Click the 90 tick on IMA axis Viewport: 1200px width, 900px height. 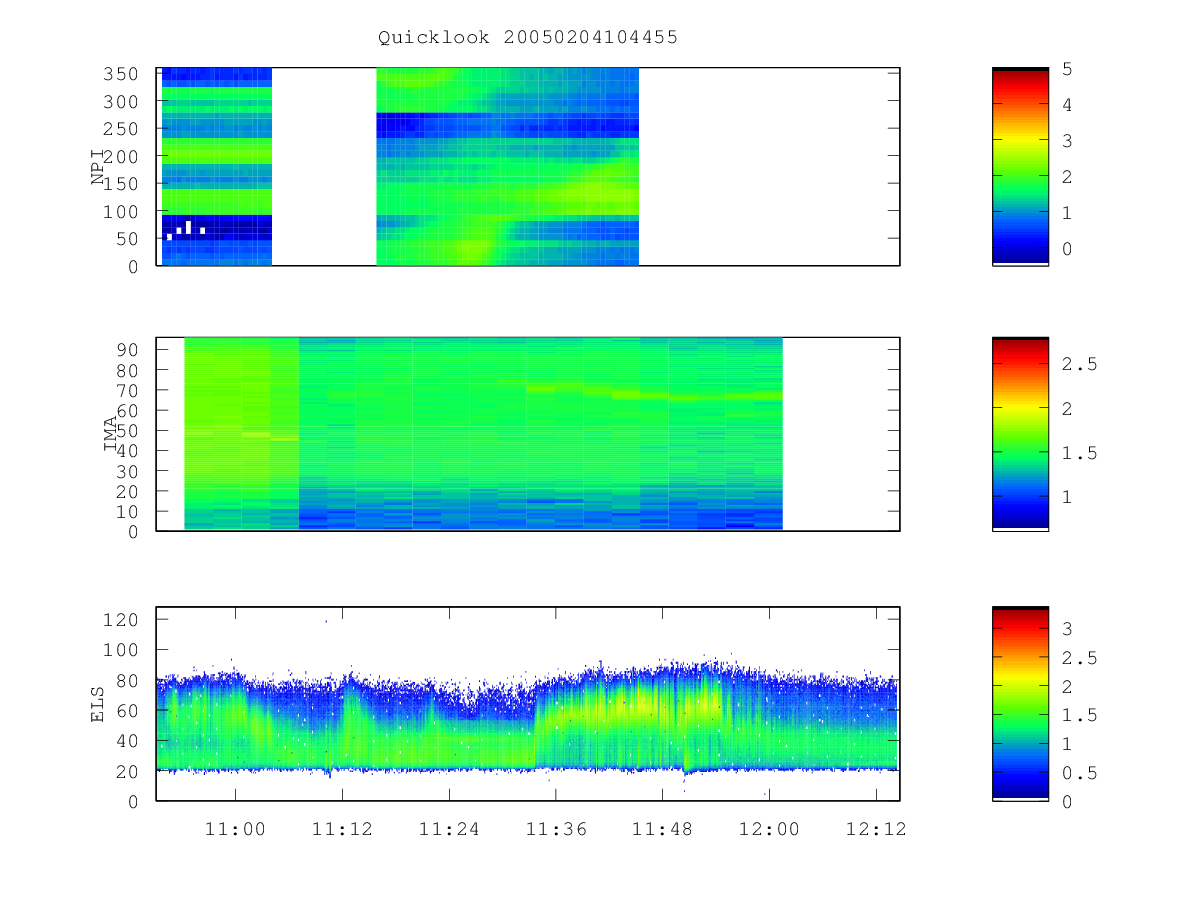(x=128, y=349)
